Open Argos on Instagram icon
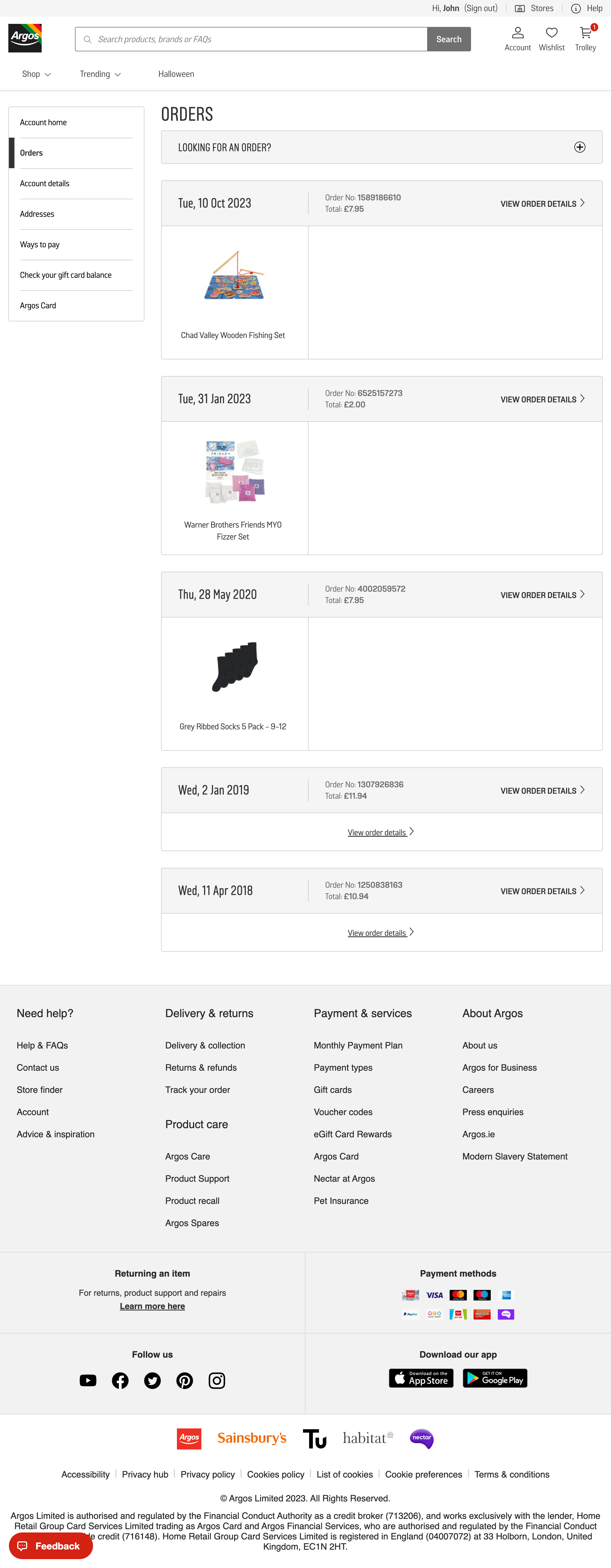Viewport: 611px width, 1568px height. (217, 1380)
